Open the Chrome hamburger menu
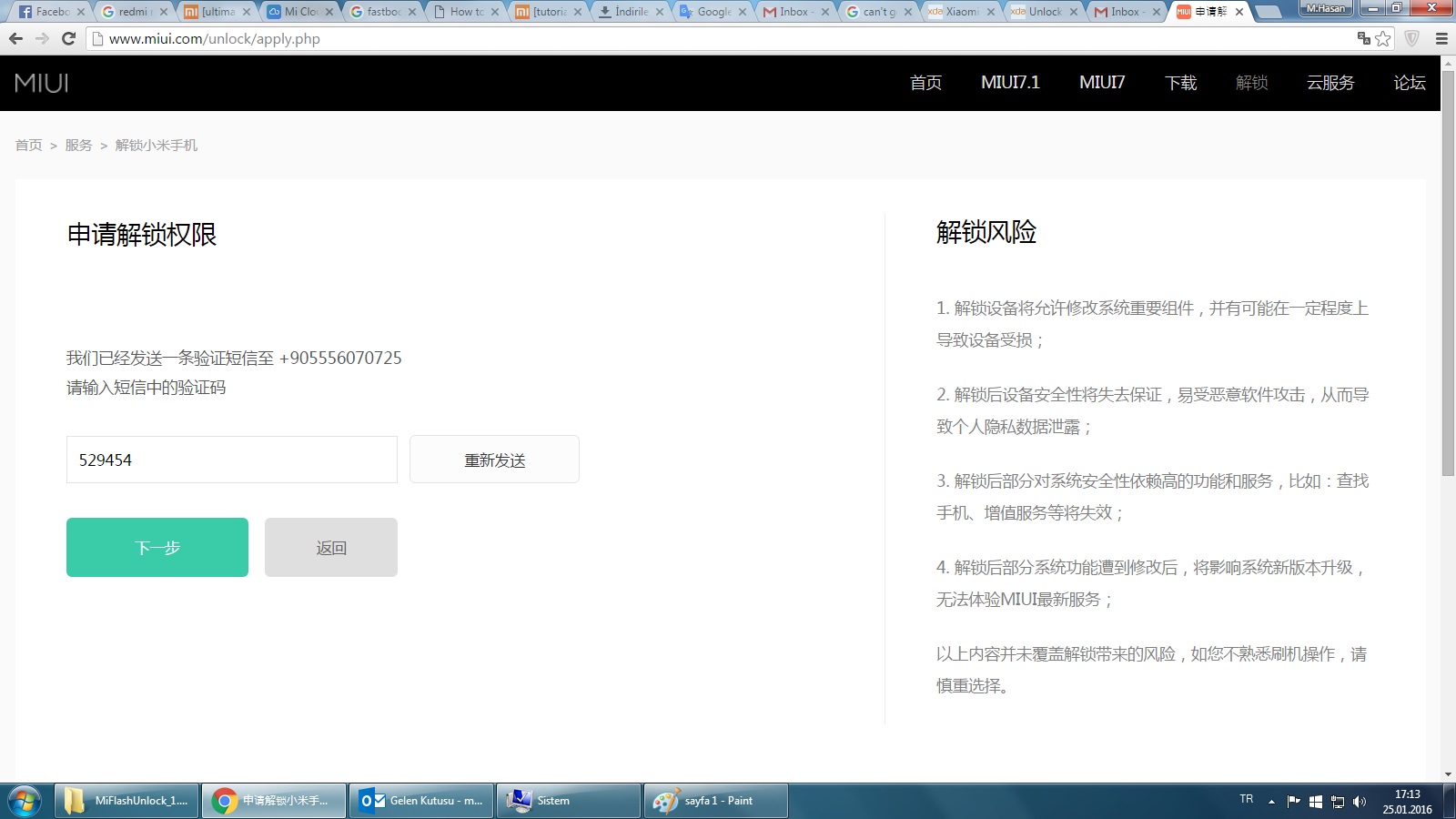The width and height of the screenshot is (1456, 819). (1441, 38)
